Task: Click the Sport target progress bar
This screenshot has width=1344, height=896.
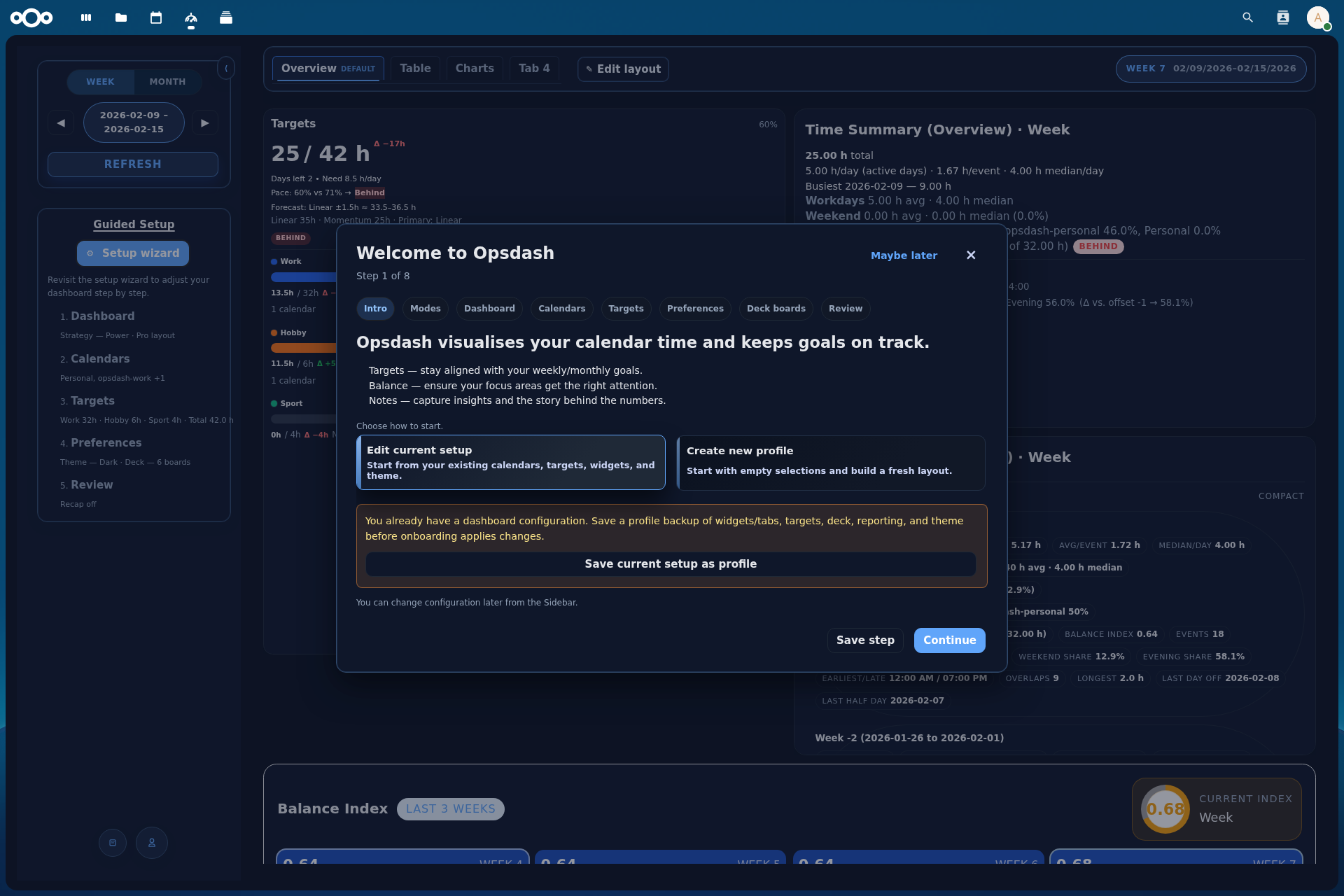Action: pyautogui.click(x=304, y=419)
